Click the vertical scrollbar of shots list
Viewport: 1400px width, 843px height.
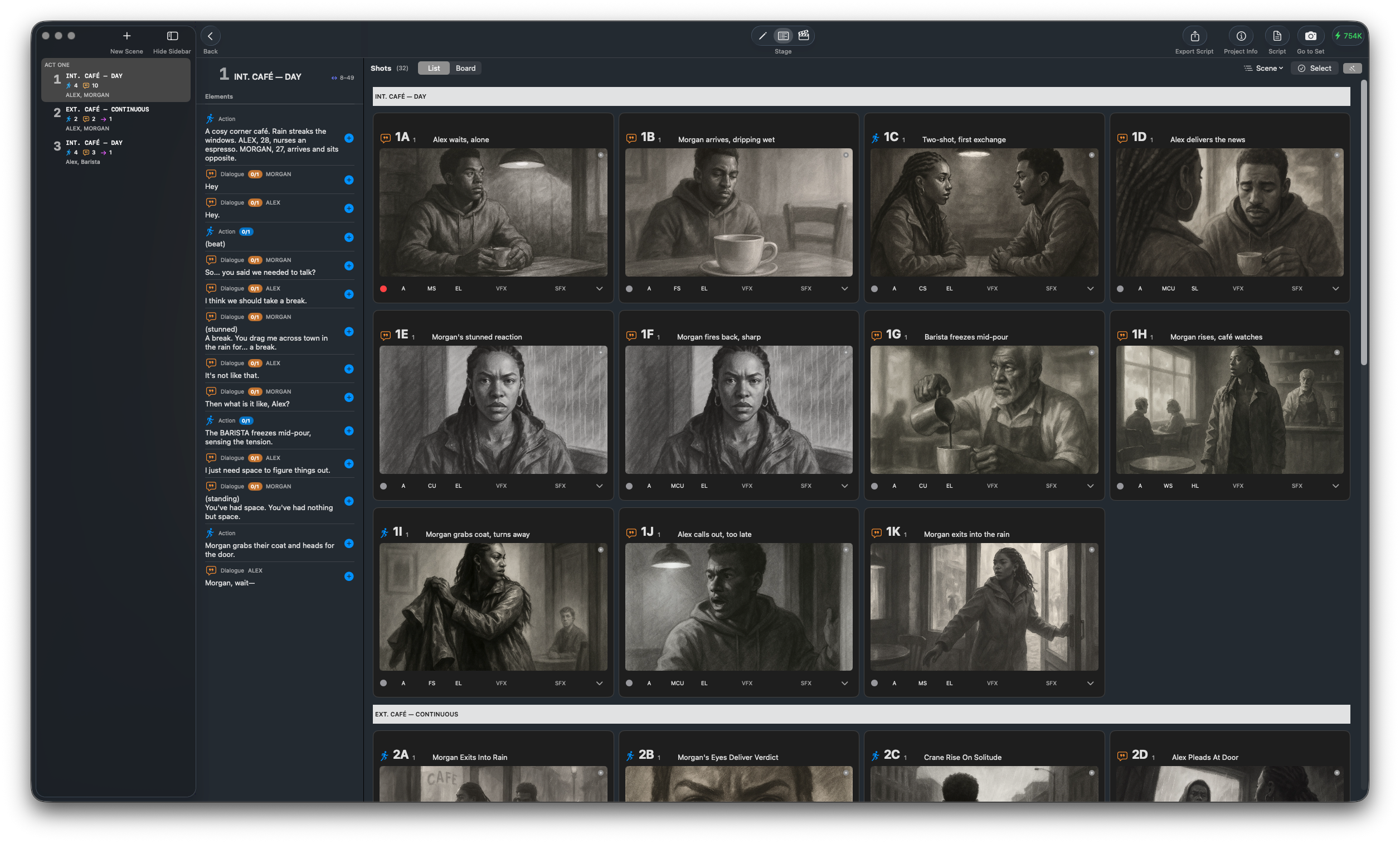click(1364, 222)
